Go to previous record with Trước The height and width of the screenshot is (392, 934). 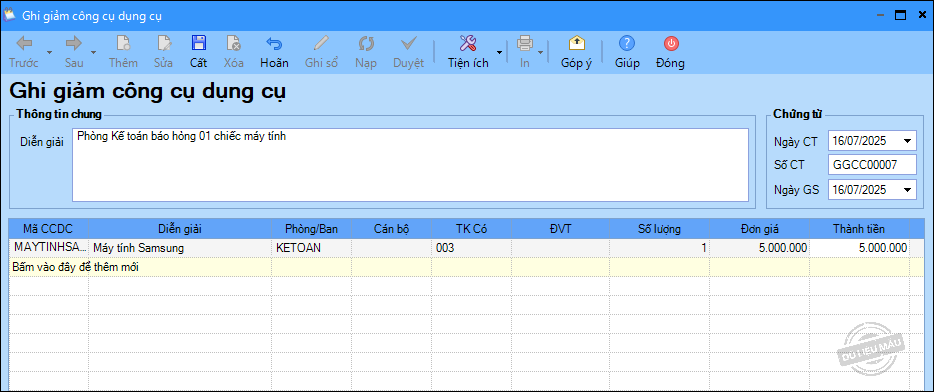[24, 43]
